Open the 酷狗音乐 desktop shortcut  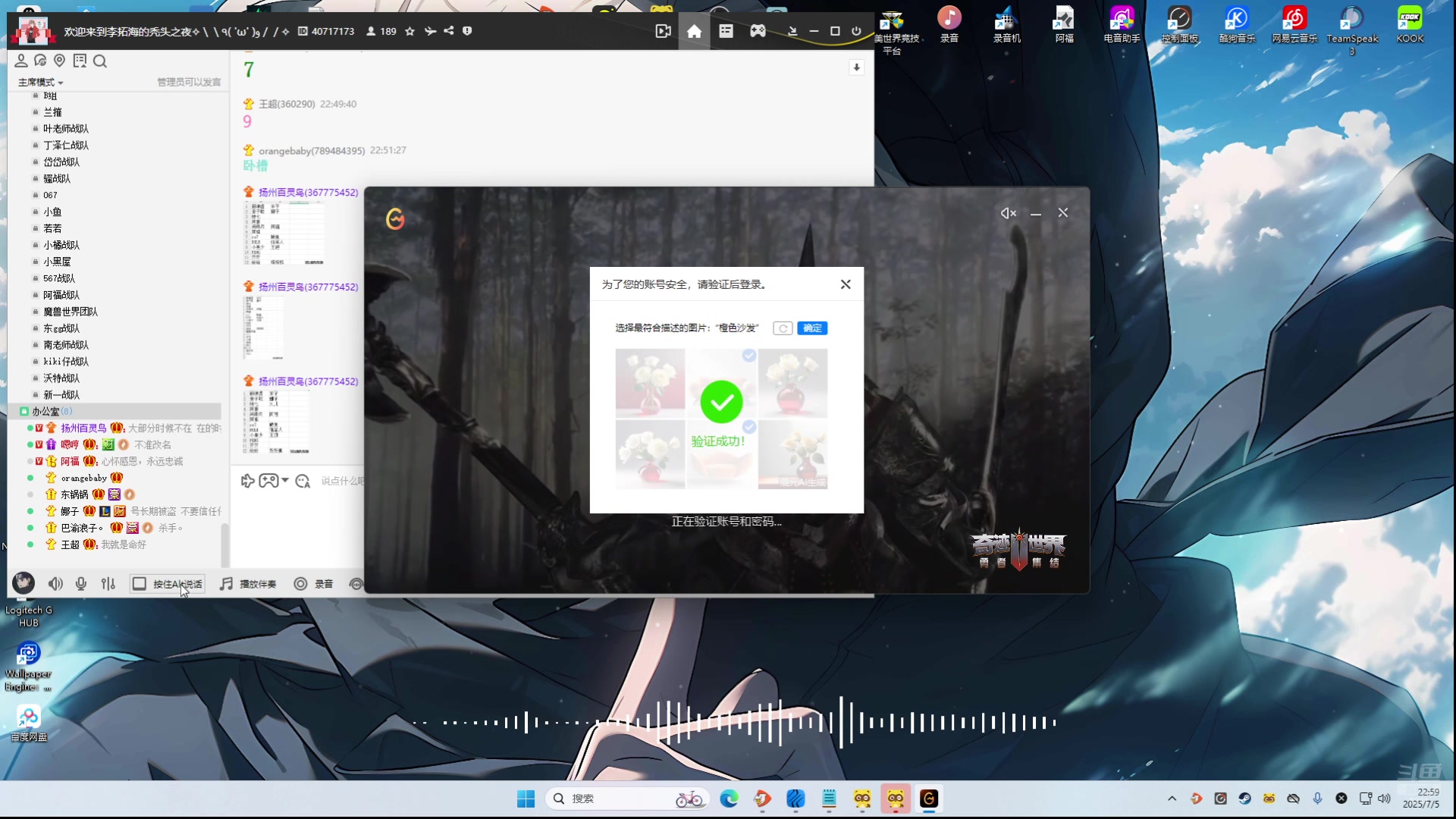[1237, 24]
